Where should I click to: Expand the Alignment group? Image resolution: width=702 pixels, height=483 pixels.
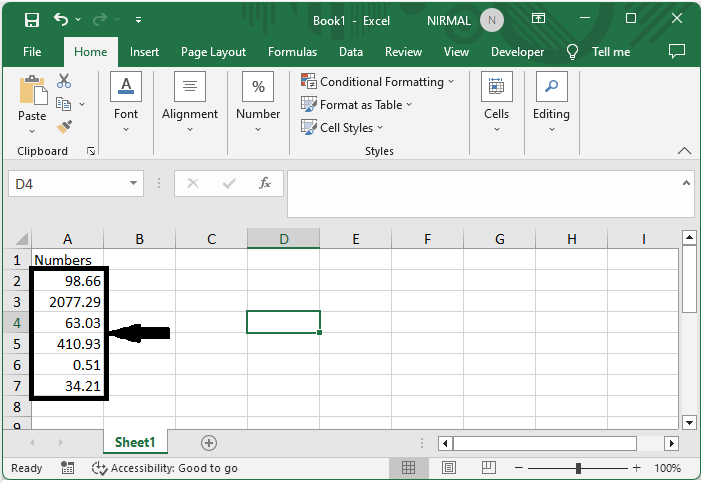coord(190,103)
